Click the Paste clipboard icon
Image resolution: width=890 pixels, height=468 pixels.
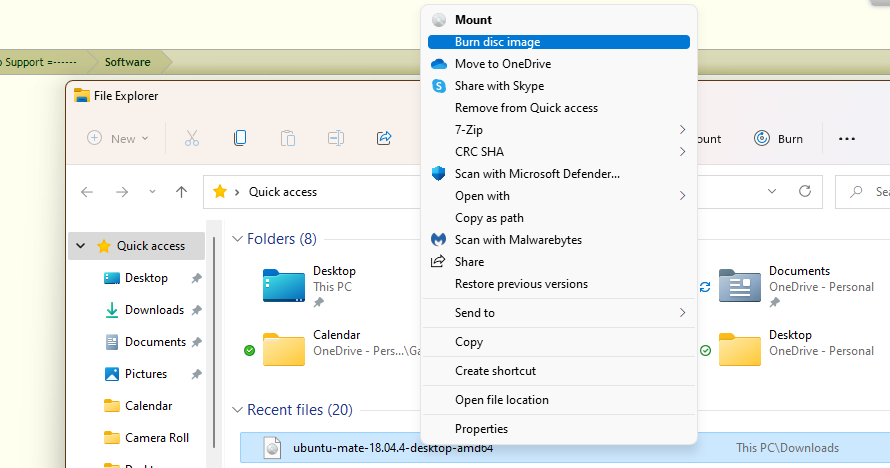coord(288,138)
